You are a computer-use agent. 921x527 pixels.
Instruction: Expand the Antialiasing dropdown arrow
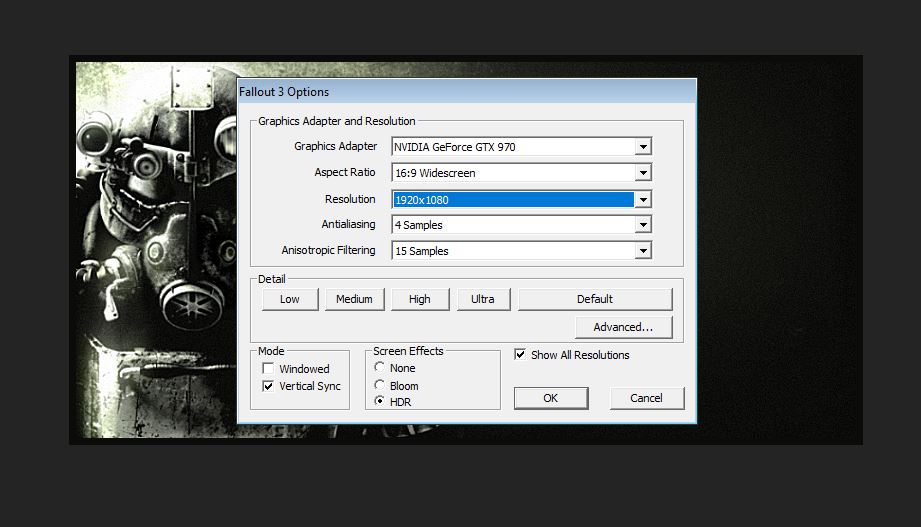tap(643, 224)
